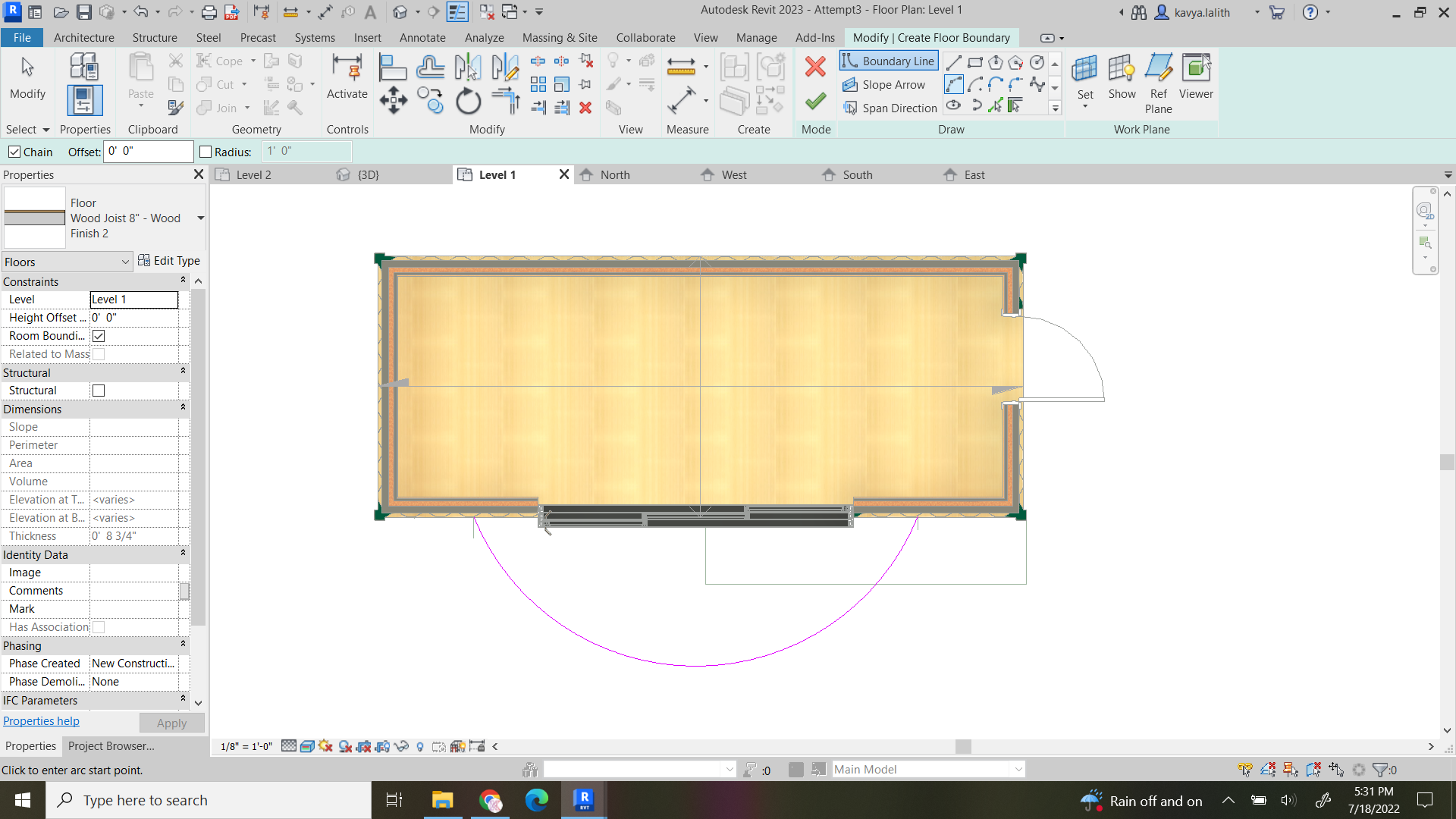Image resolution: width=1456 pixels, height=819 pixels.
Task: Select the Circle draw tool
Action: pos(1037,62)
